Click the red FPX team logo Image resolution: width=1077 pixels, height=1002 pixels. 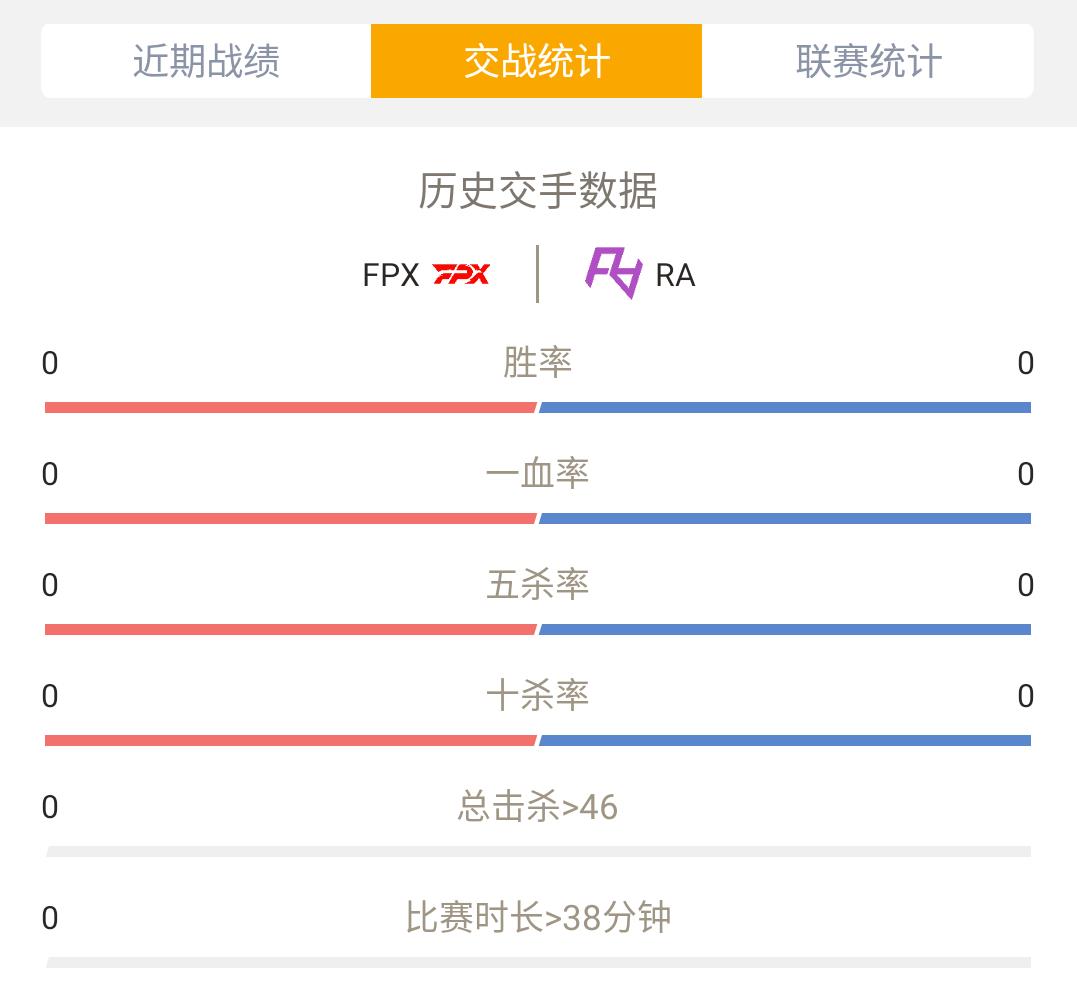pyautogui.click(x=461, y=274)
